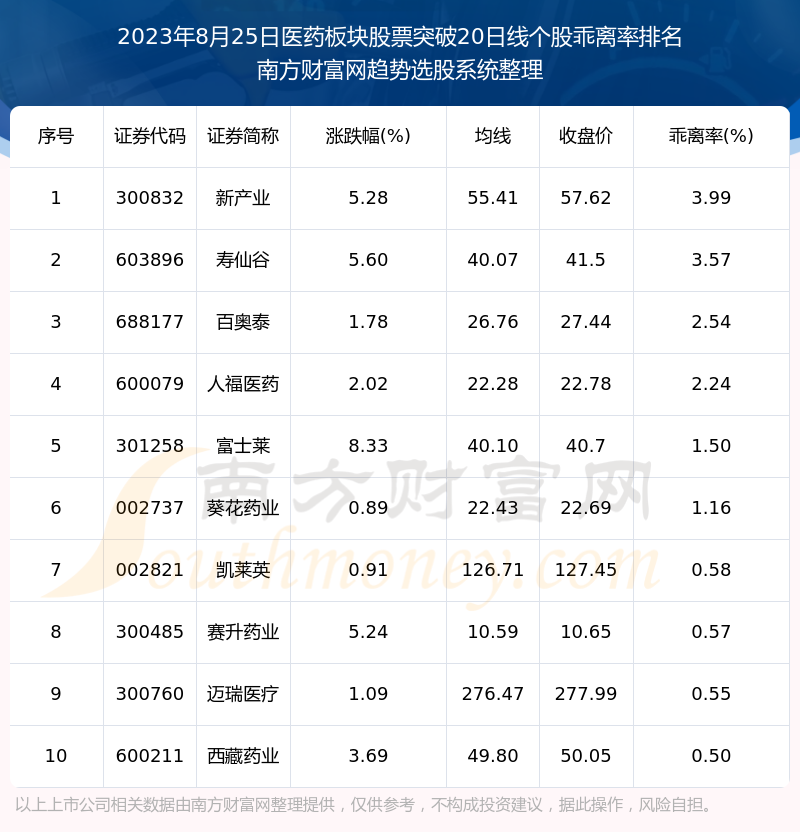Viewport: 800px width, 832px height.
Task: Click moving average value 55.41
Action: (493, 198)
